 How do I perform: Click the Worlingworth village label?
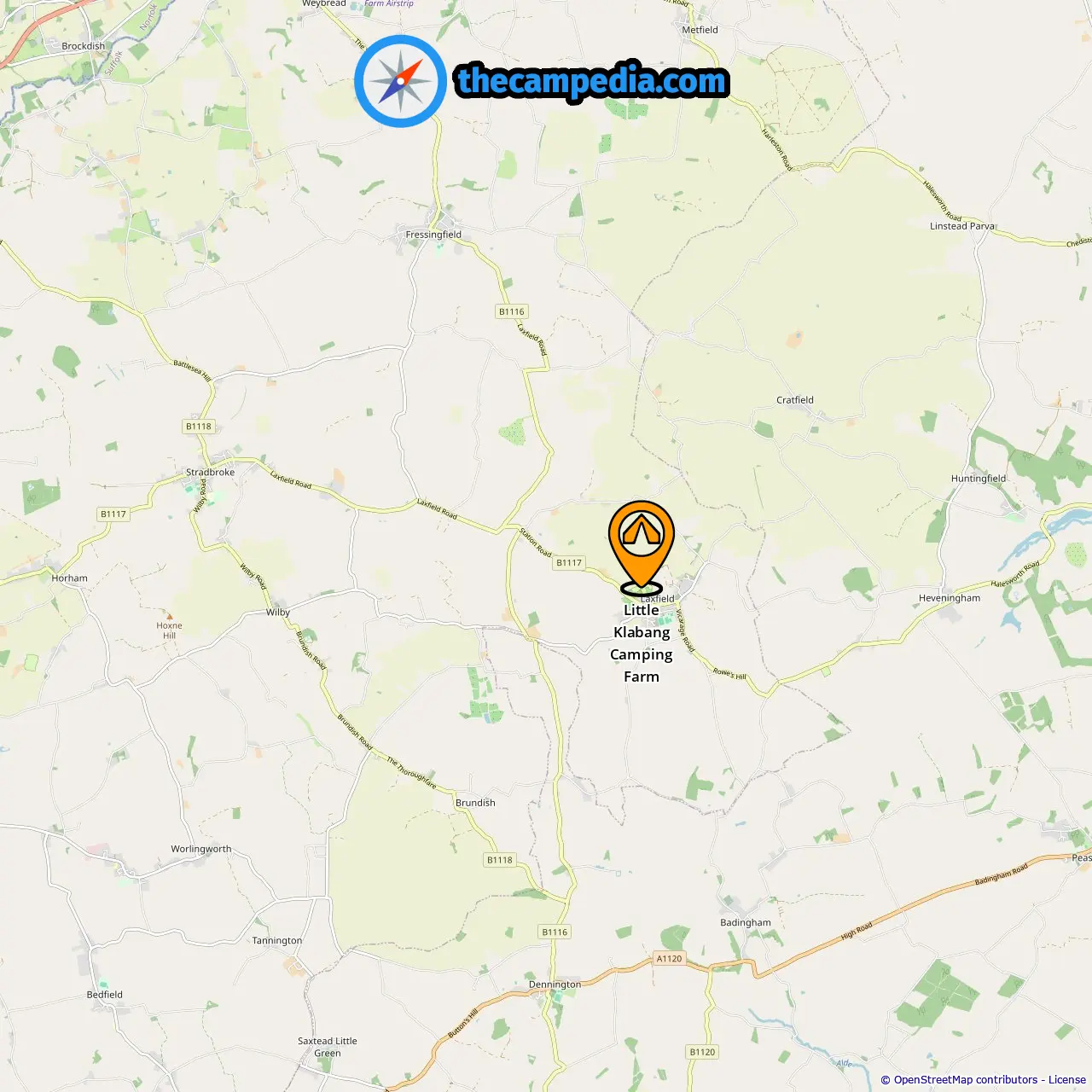click(x=201, y=849)
